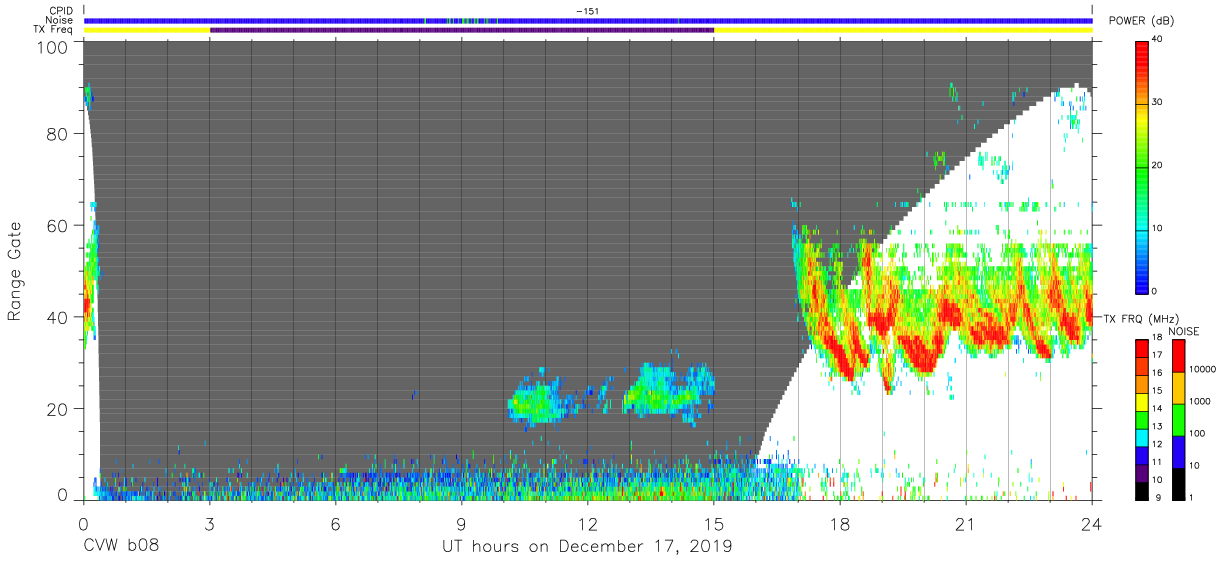Click the yellow TX Freq strip segment after hour 15
This screenshot has width=1228, height=567.
pos(903,30)
